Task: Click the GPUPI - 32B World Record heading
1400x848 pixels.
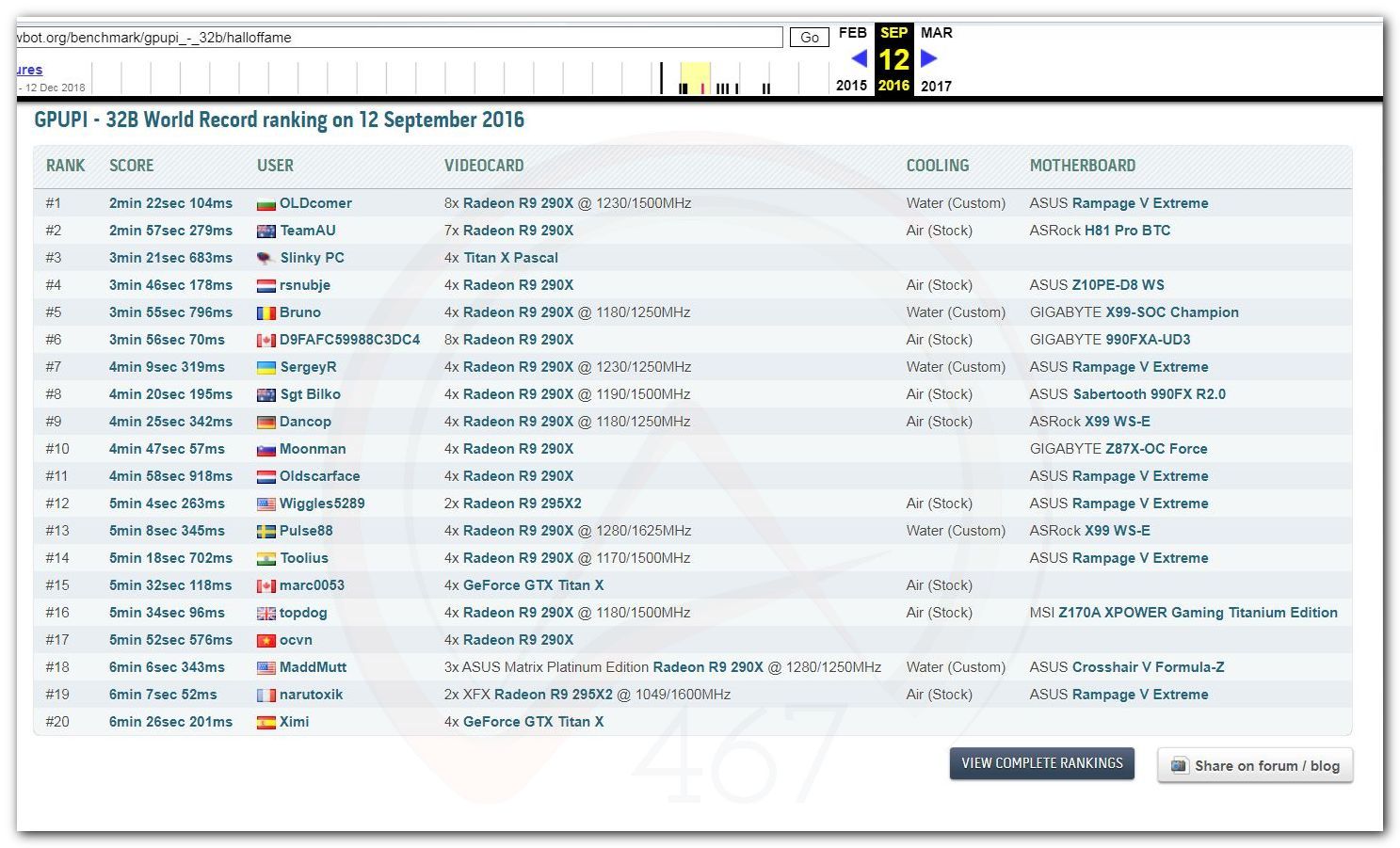Action: (280, 120)
